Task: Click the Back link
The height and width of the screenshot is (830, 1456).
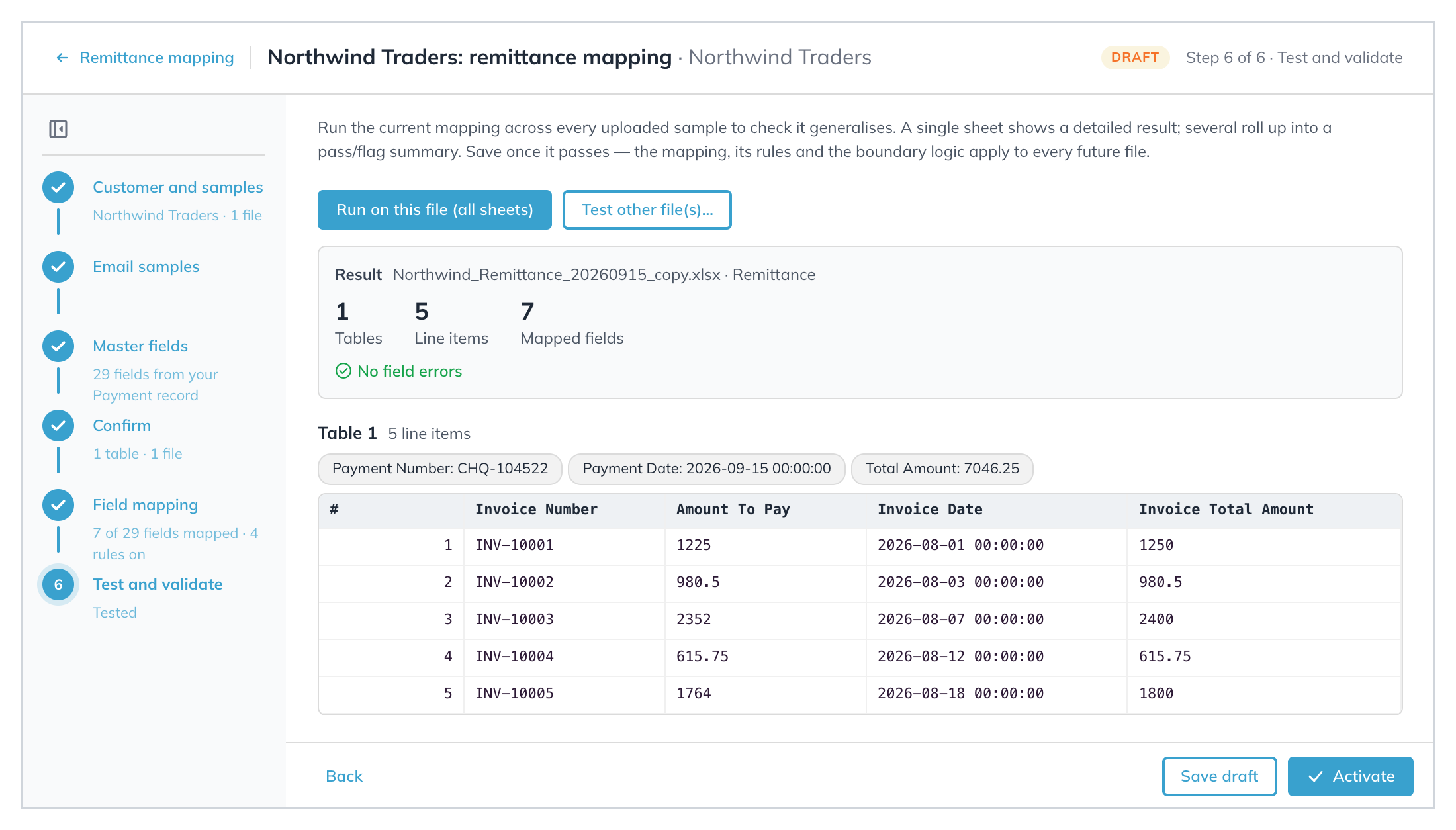Action: click(x=344, y=776)
